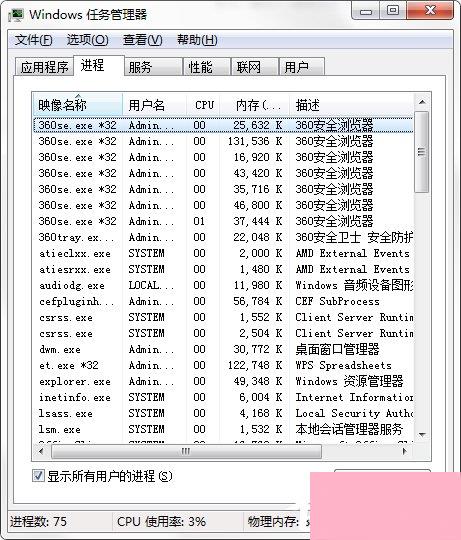Open the 性能 tab
This screenshot has width=461, height=540.
pyautogui.click(x=207, y=66)
